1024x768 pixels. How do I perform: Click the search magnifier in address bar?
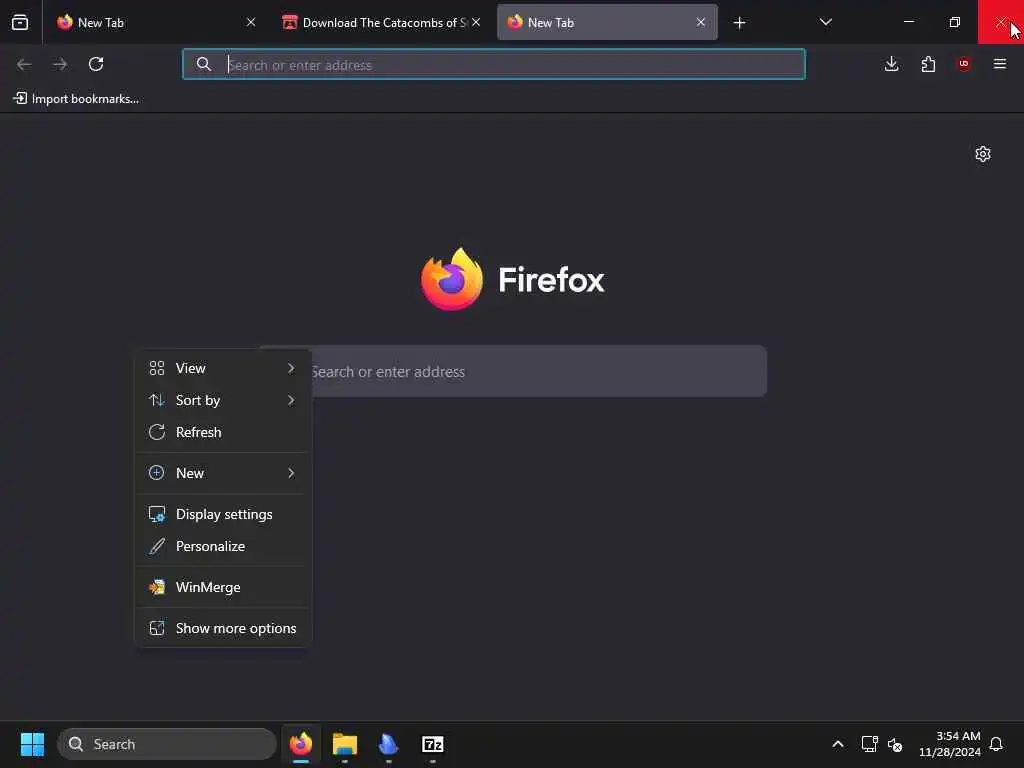[204, 64]
